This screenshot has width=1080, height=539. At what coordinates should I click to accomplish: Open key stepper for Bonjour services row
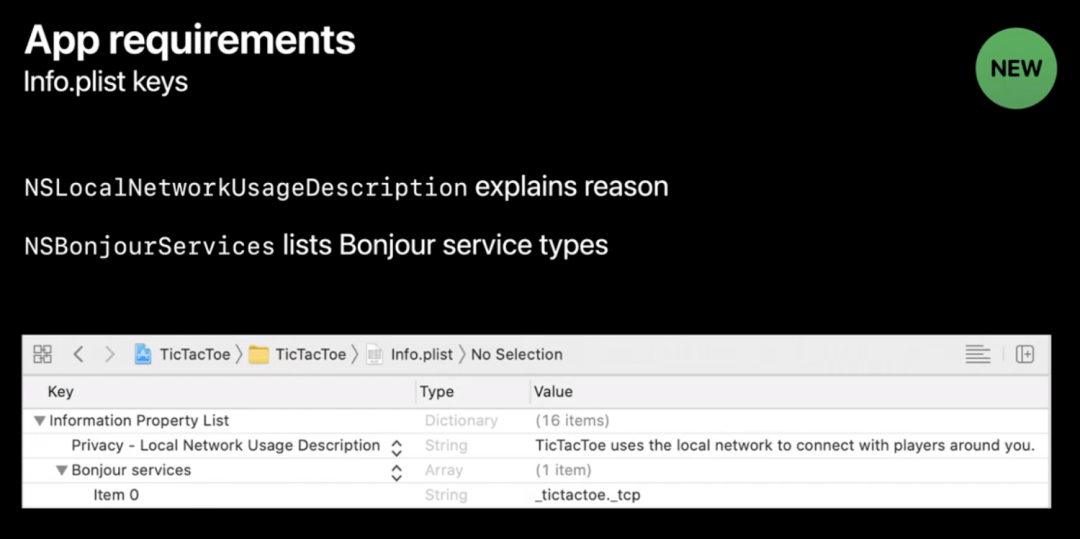point(396,472)
